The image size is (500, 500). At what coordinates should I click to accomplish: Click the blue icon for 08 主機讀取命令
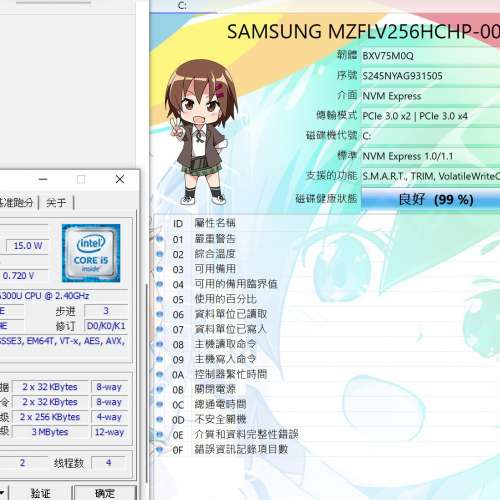click(x=160, y=344)
